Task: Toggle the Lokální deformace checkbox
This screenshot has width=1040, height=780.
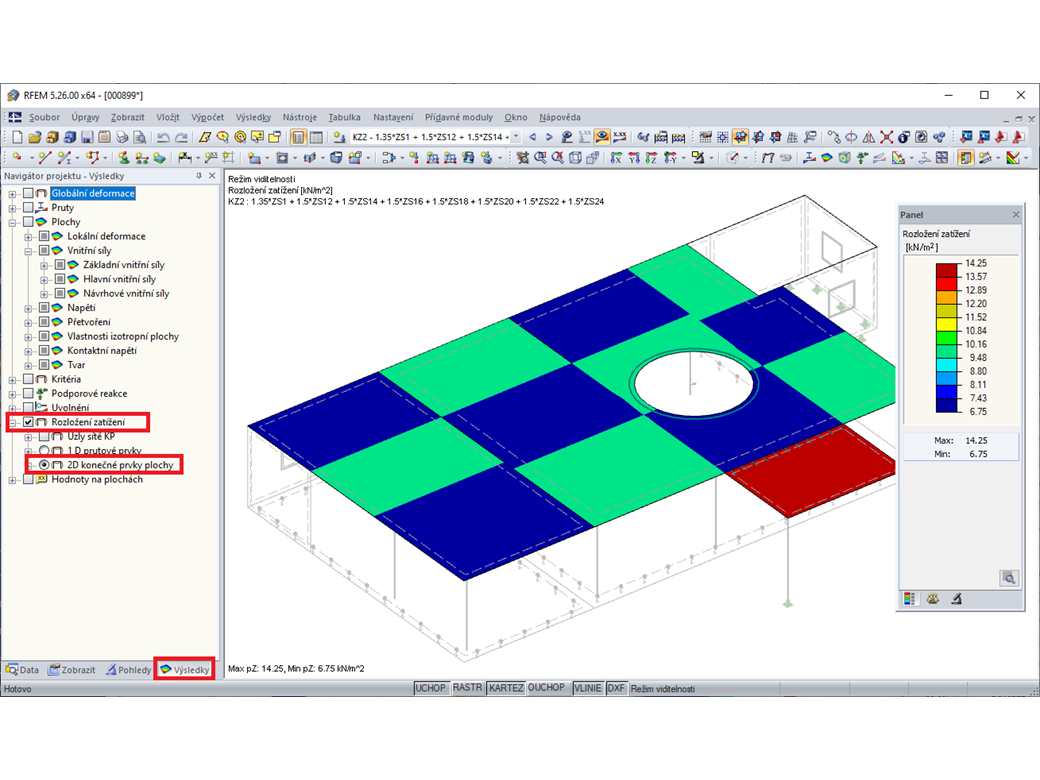Action: click(x=44, y=236)
